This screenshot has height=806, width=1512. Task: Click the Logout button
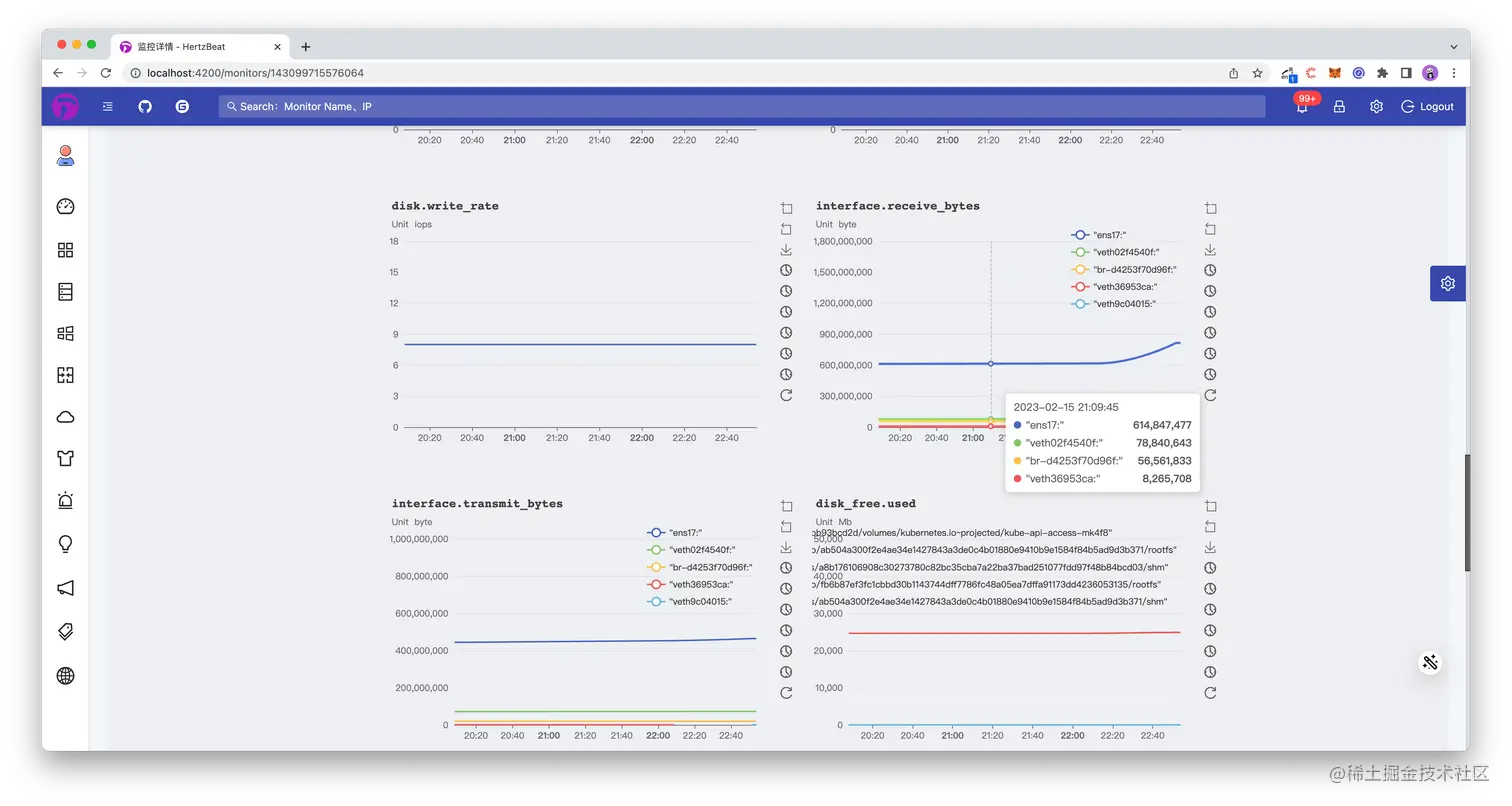click(1427, 106)
